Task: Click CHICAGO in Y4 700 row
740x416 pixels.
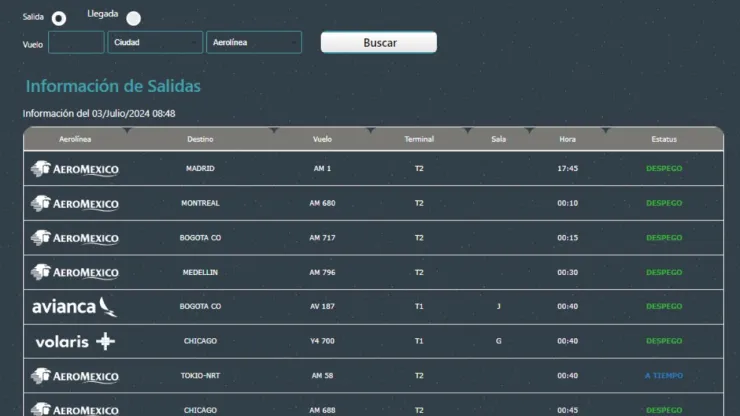Action: 200,341
